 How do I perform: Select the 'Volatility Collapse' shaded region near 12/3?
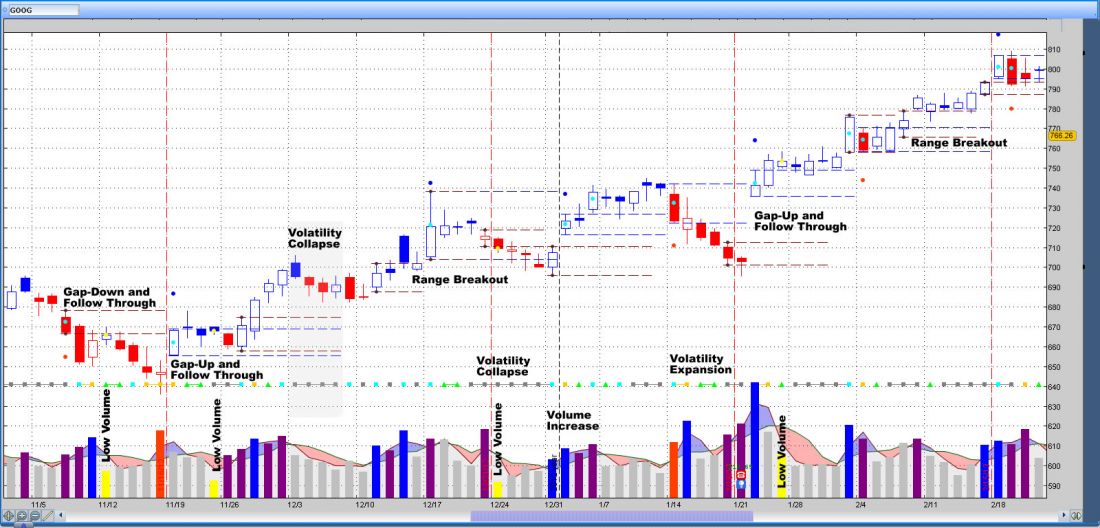(316, 320)
